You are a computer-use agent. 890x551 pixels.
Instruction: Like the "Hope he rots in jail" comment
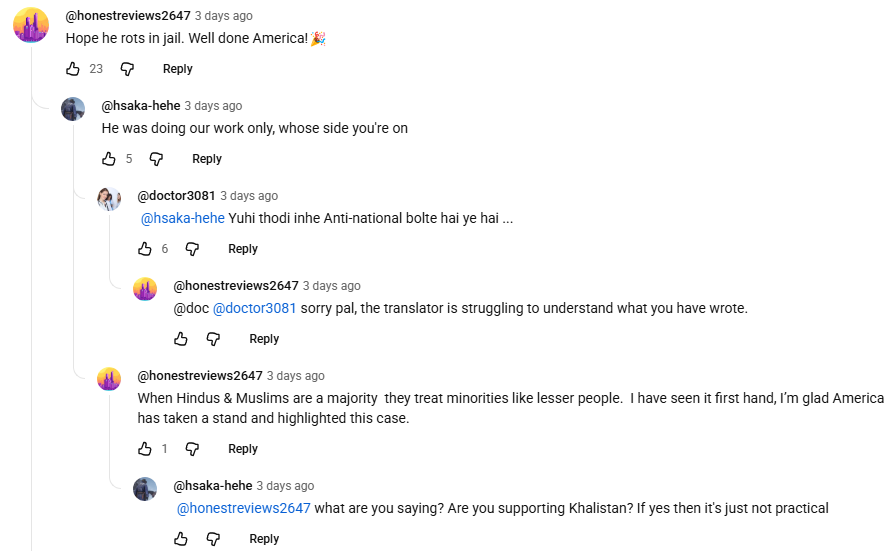click(x=73, y=69)
